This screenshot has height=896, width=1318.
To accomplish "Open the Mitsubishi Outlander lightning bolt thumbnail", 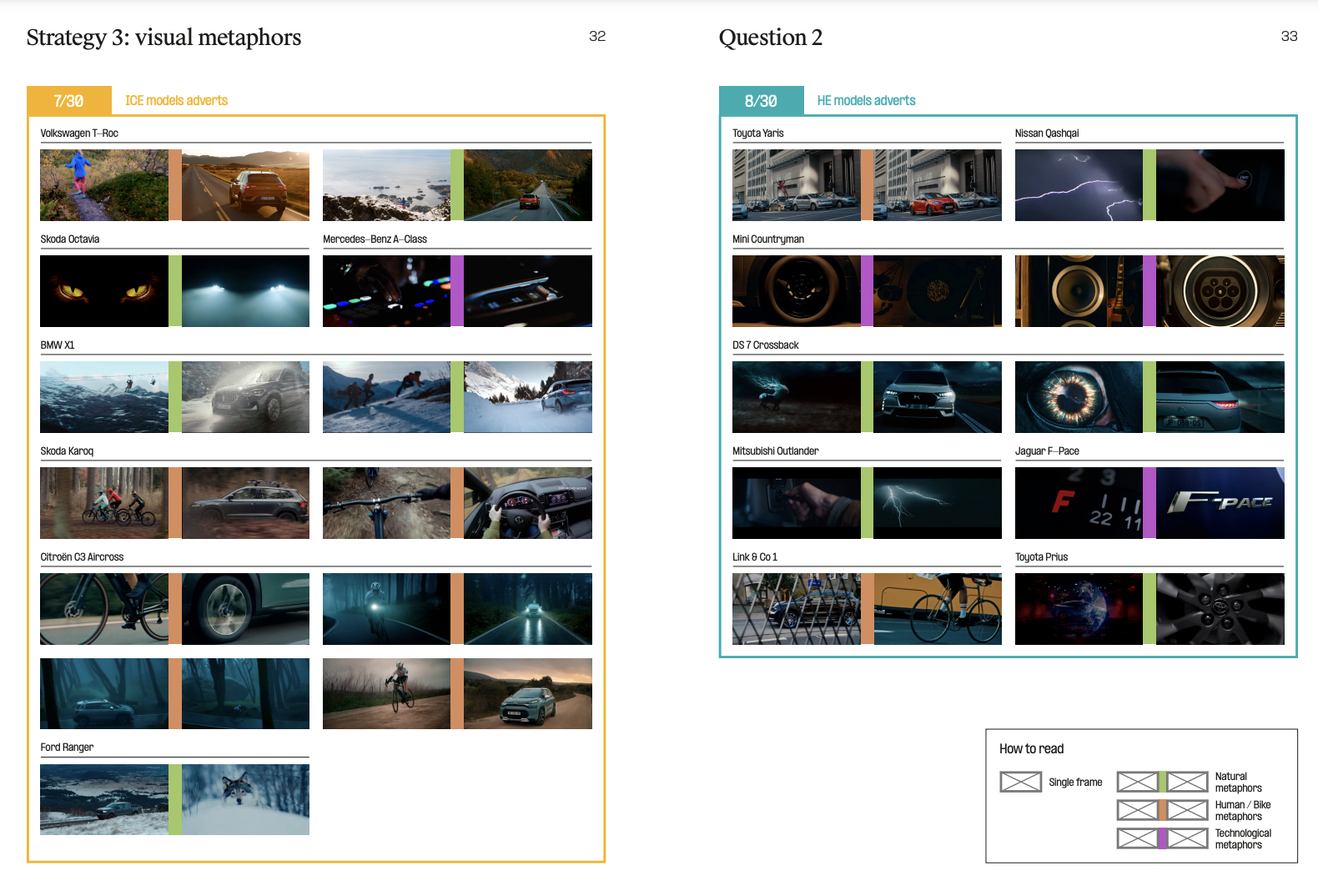I will (938, 503).
